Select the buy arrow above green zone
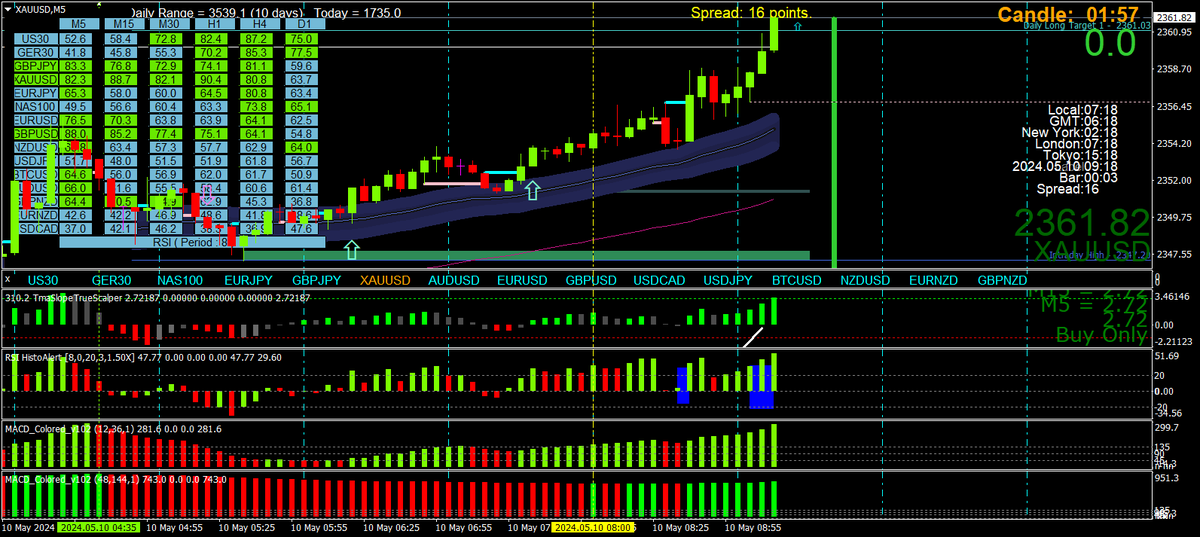 pos(351,248)
